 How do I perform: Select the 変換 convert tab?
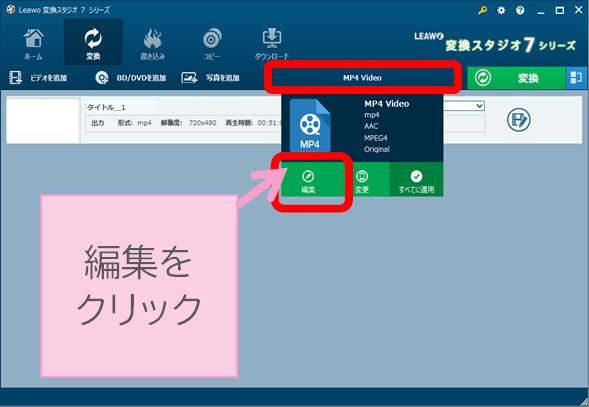coord(93,43)
